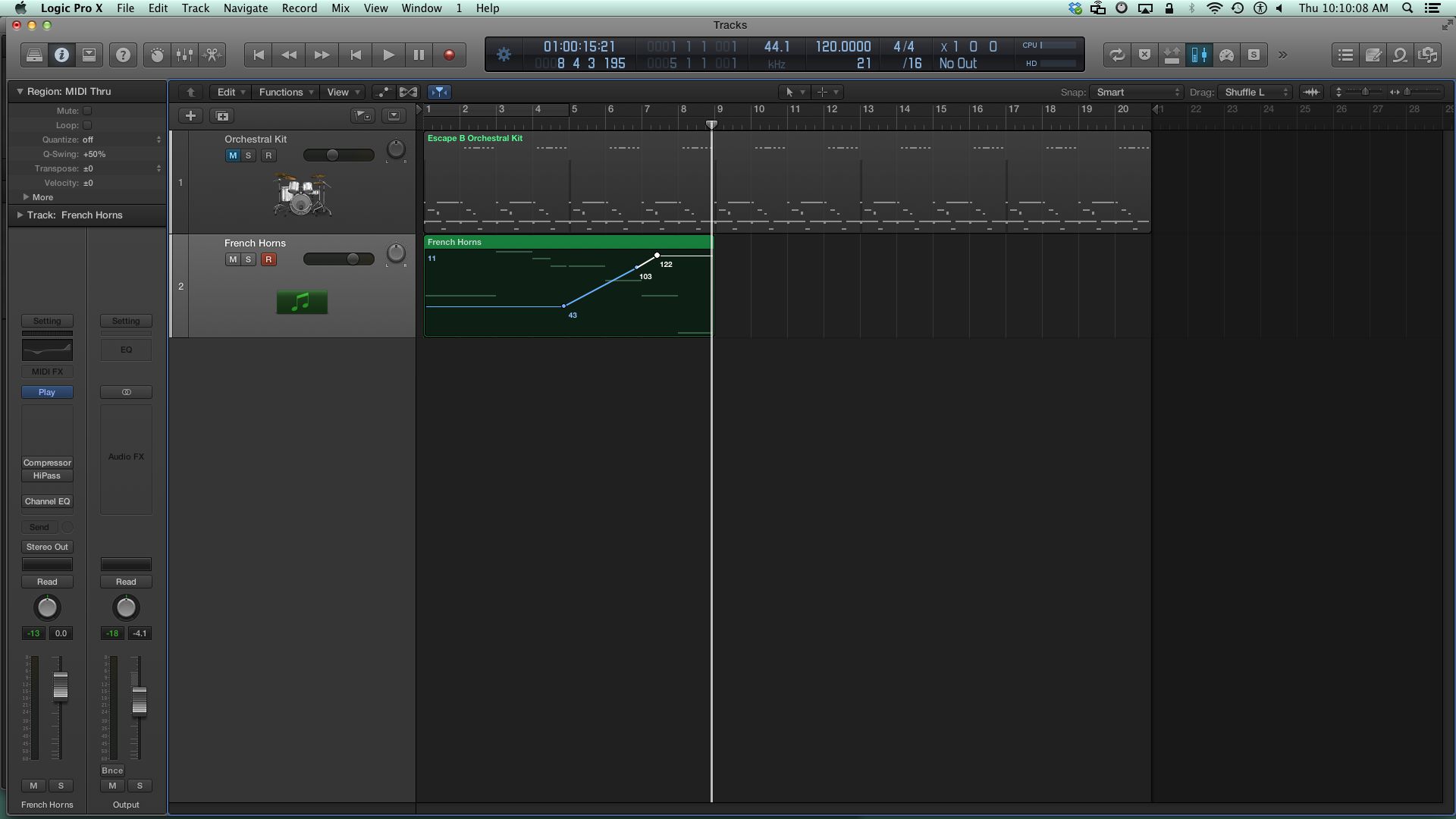
Task: Adjust the Orchestral Kit volume slider
Action: pos(332,155)
